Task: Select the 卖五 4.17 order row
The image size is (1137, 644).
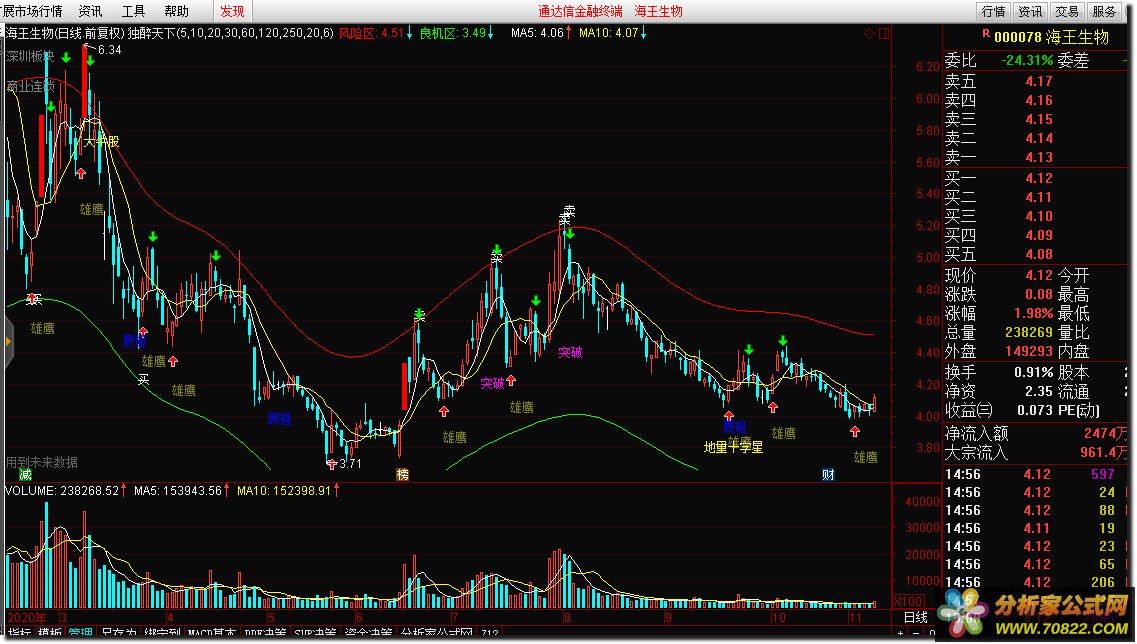Action: pos(1035,81)
